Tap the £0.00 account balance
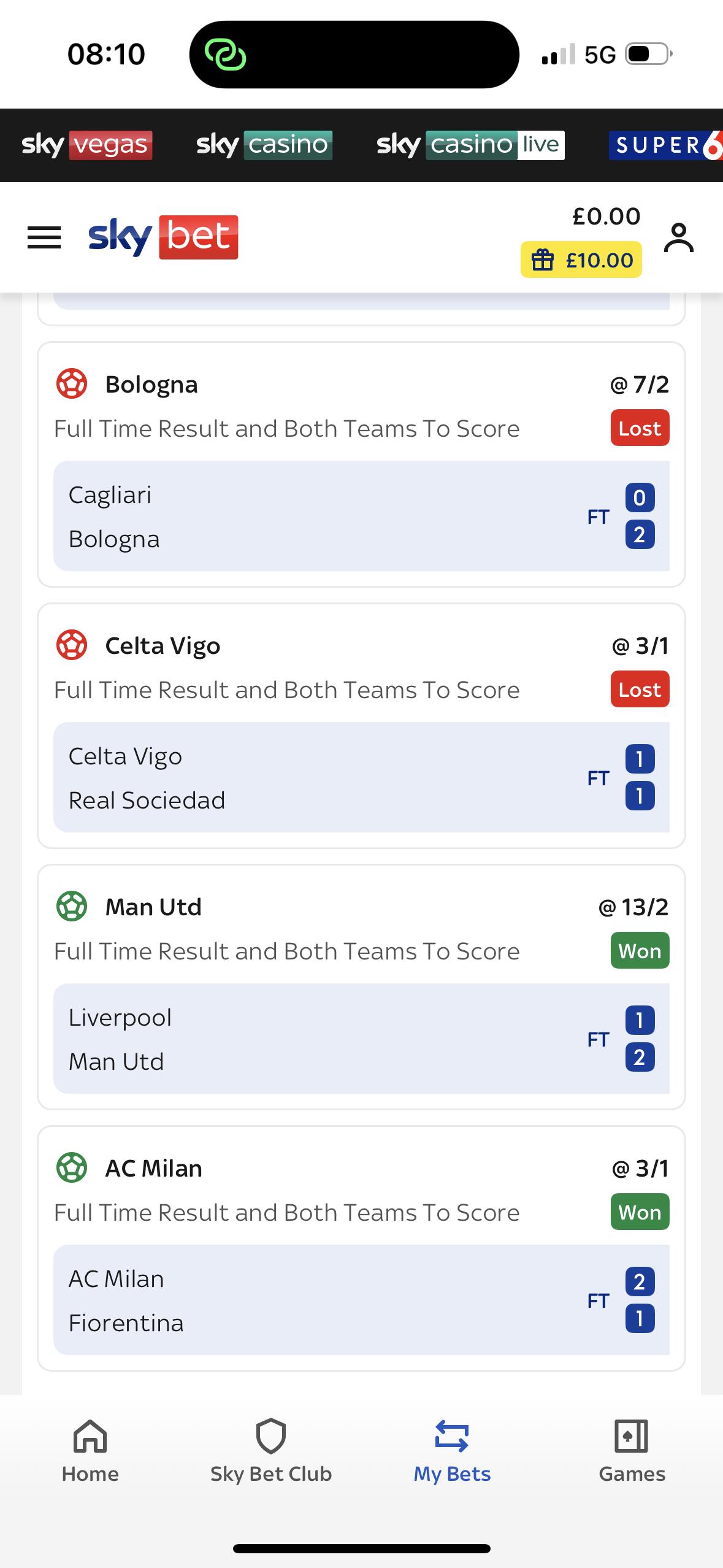This screenshot has height=1568, width=723. [x=606, y=216]
